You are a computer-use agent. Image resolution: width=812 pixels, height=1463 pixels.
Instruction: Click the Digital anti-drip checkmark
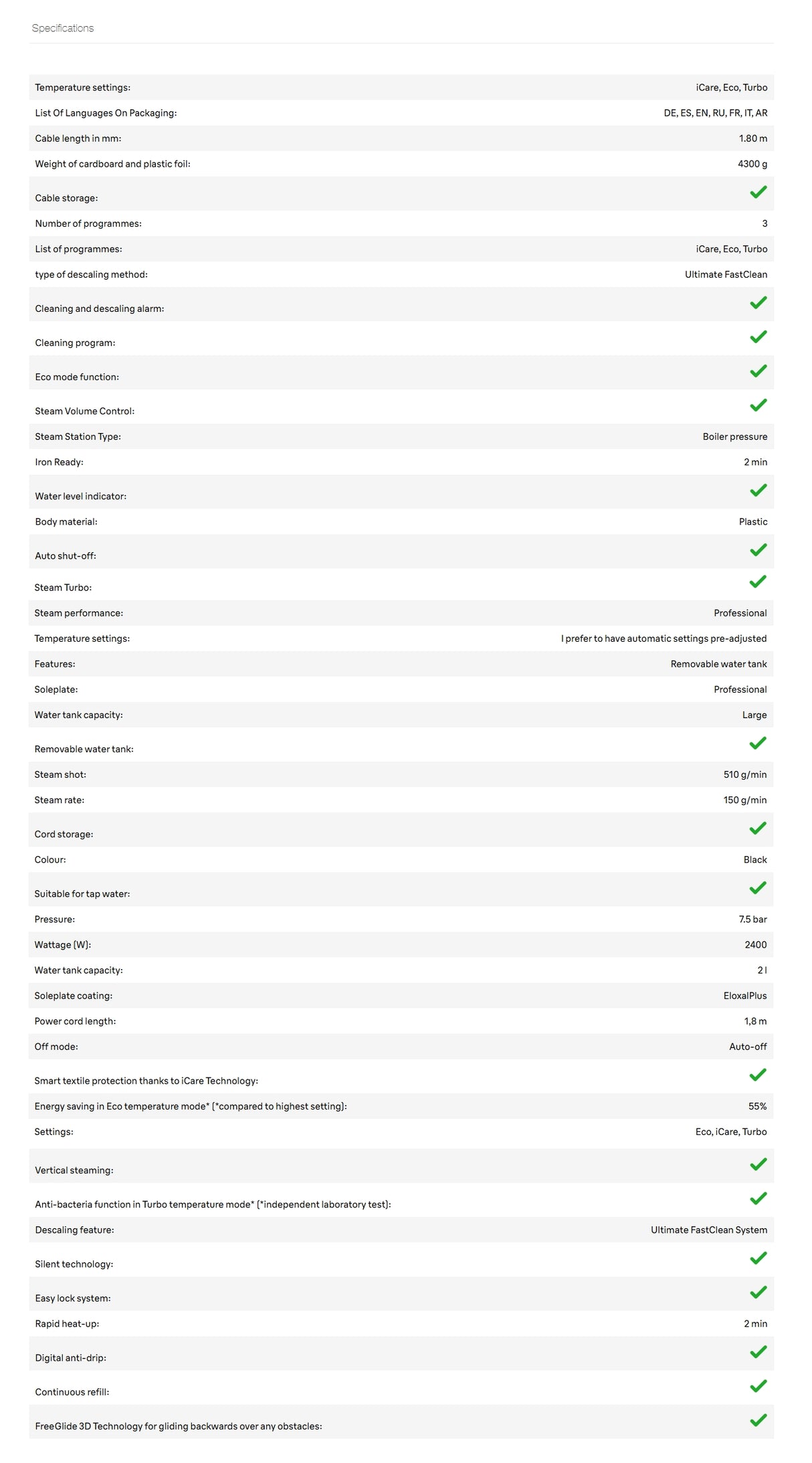coord(758,1351)
